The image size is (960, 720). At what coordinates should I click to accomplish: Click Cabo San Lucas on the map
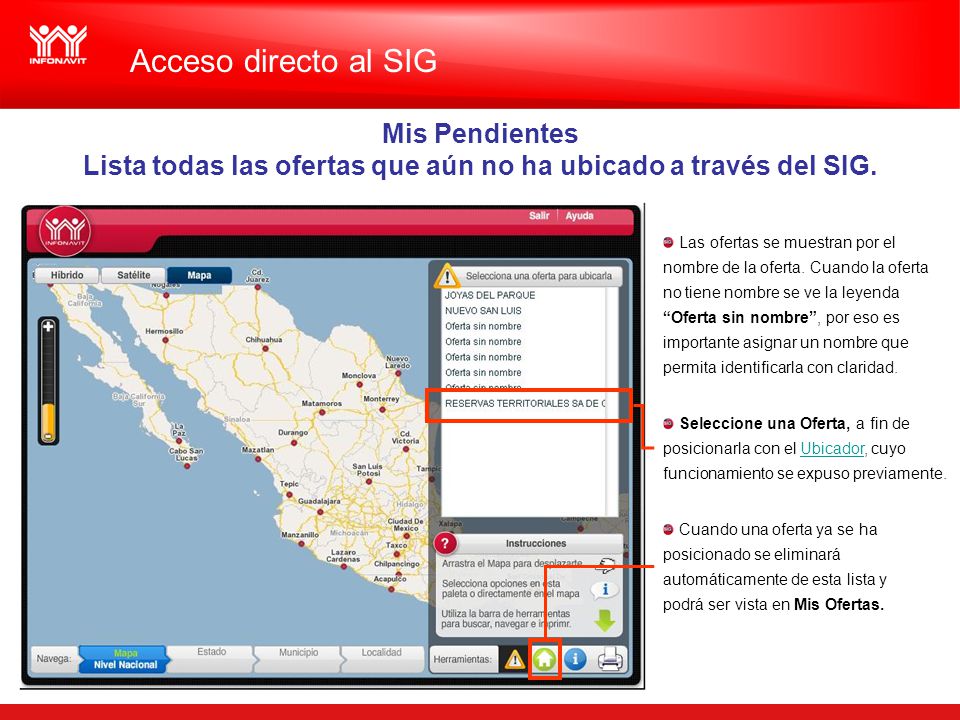tap(186, 458)
